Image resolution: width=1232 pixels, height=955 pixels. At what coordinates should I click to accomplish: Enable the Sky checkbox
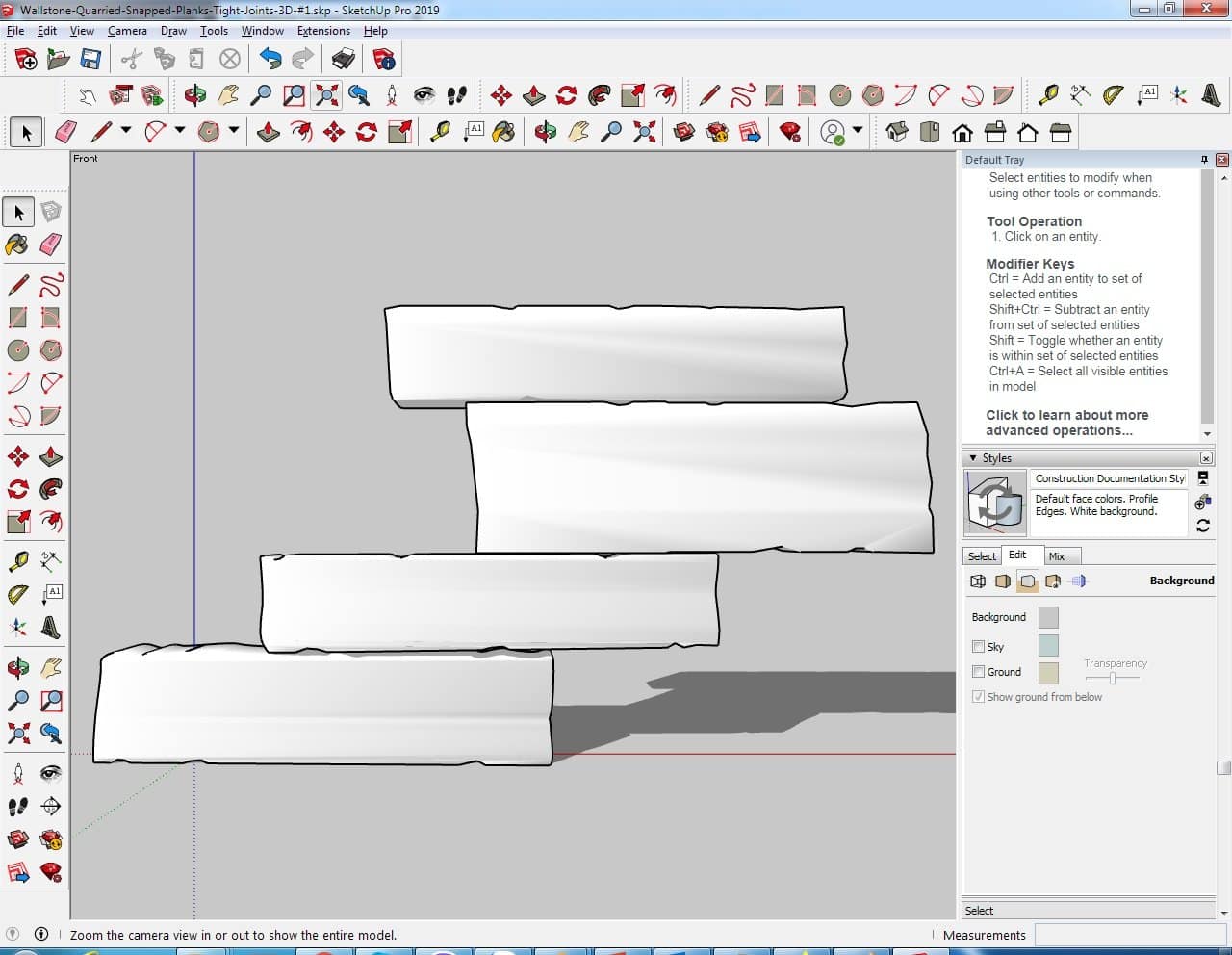(978, 647)
